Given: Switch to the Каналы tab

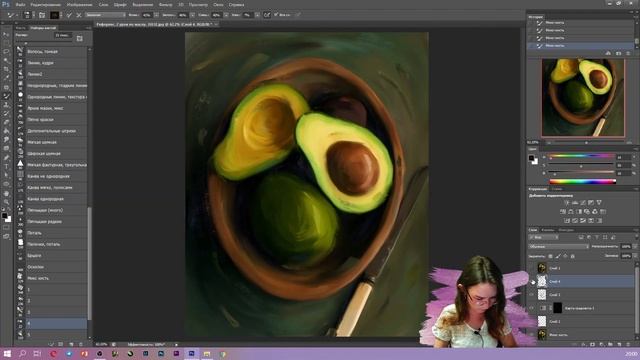Looking at the screenshot, I should point(547,230).
